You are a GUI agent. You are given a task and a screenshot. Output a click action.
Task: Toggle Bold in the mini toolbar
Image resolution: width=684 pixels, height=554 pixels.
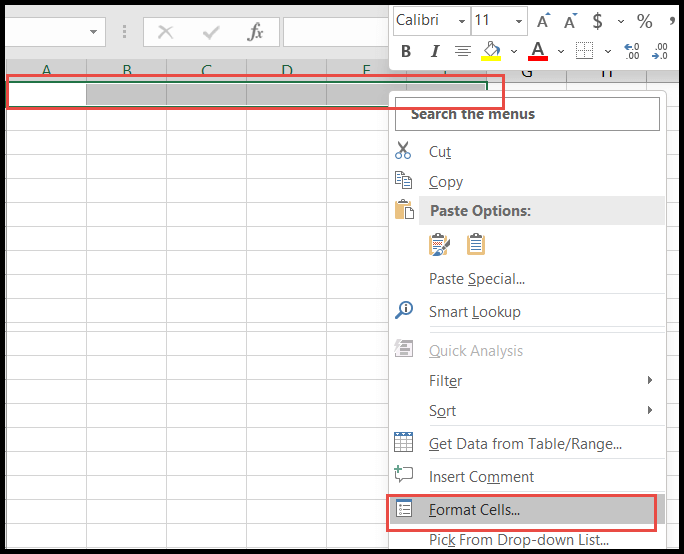pyautogui.click(x=406, y=51)
